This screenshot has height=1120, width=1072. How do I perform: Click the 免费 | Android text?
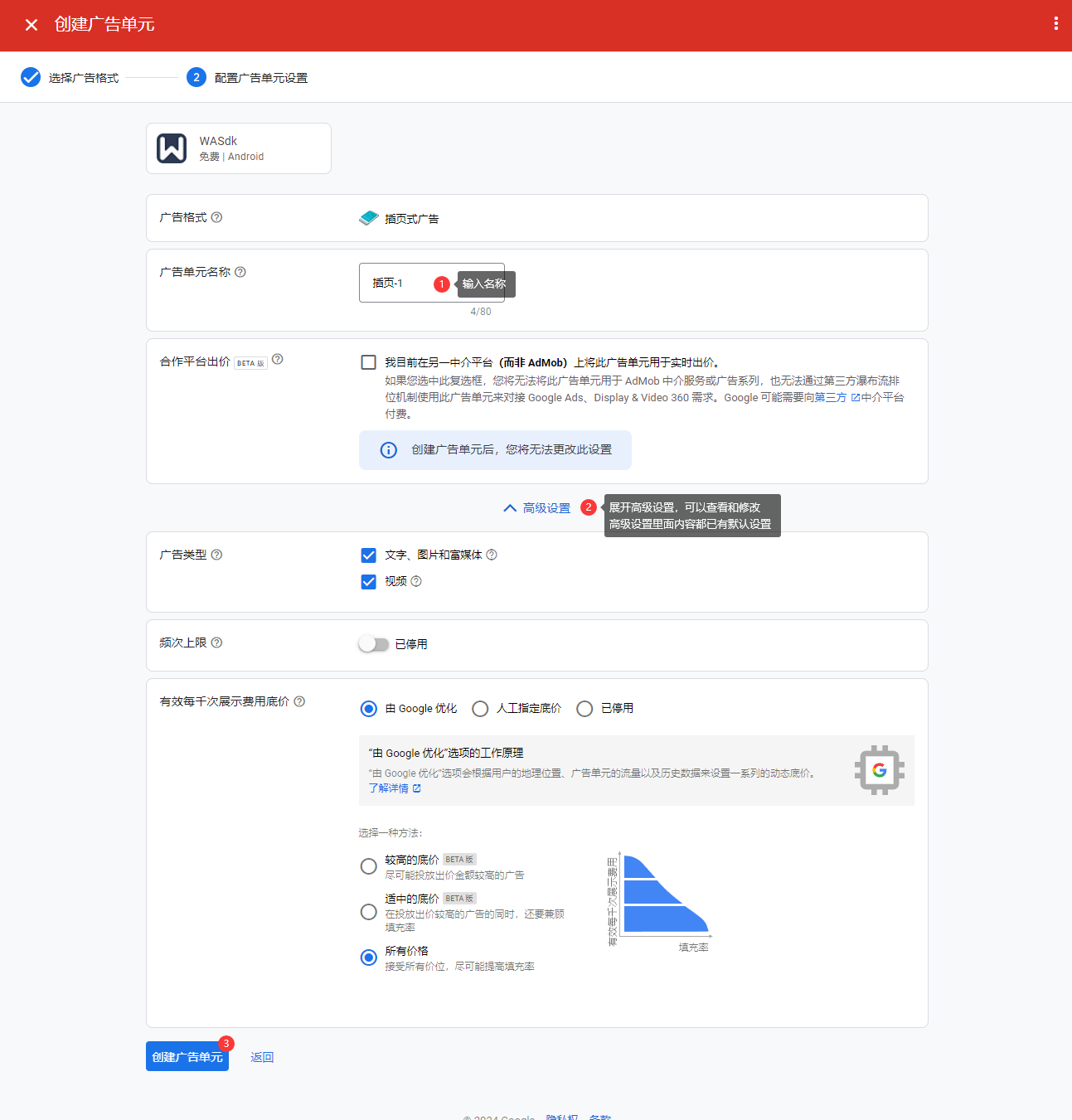click(231, 157)
